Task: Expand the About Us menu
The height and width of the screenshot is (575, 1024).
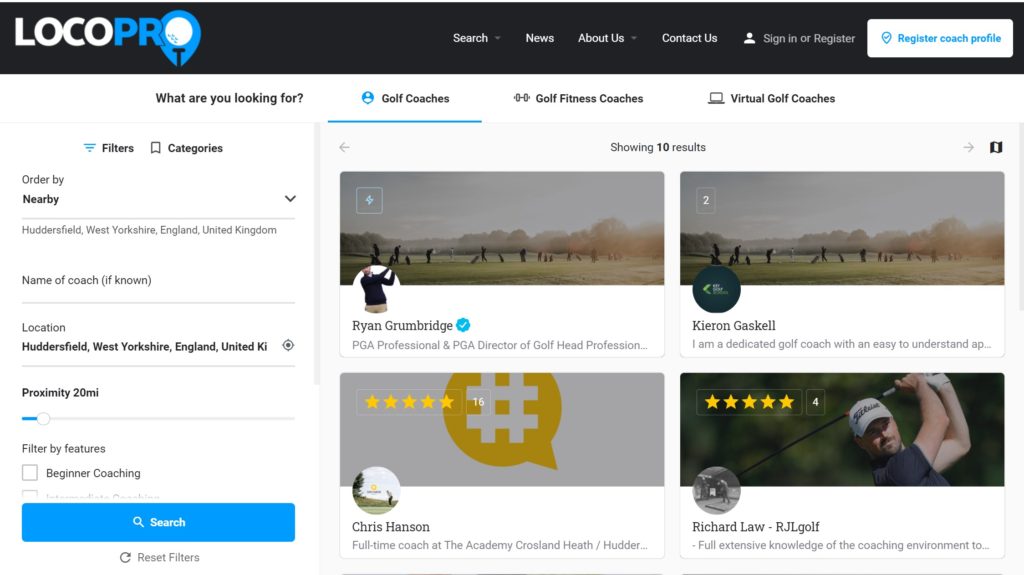Action: pos(606,38)
